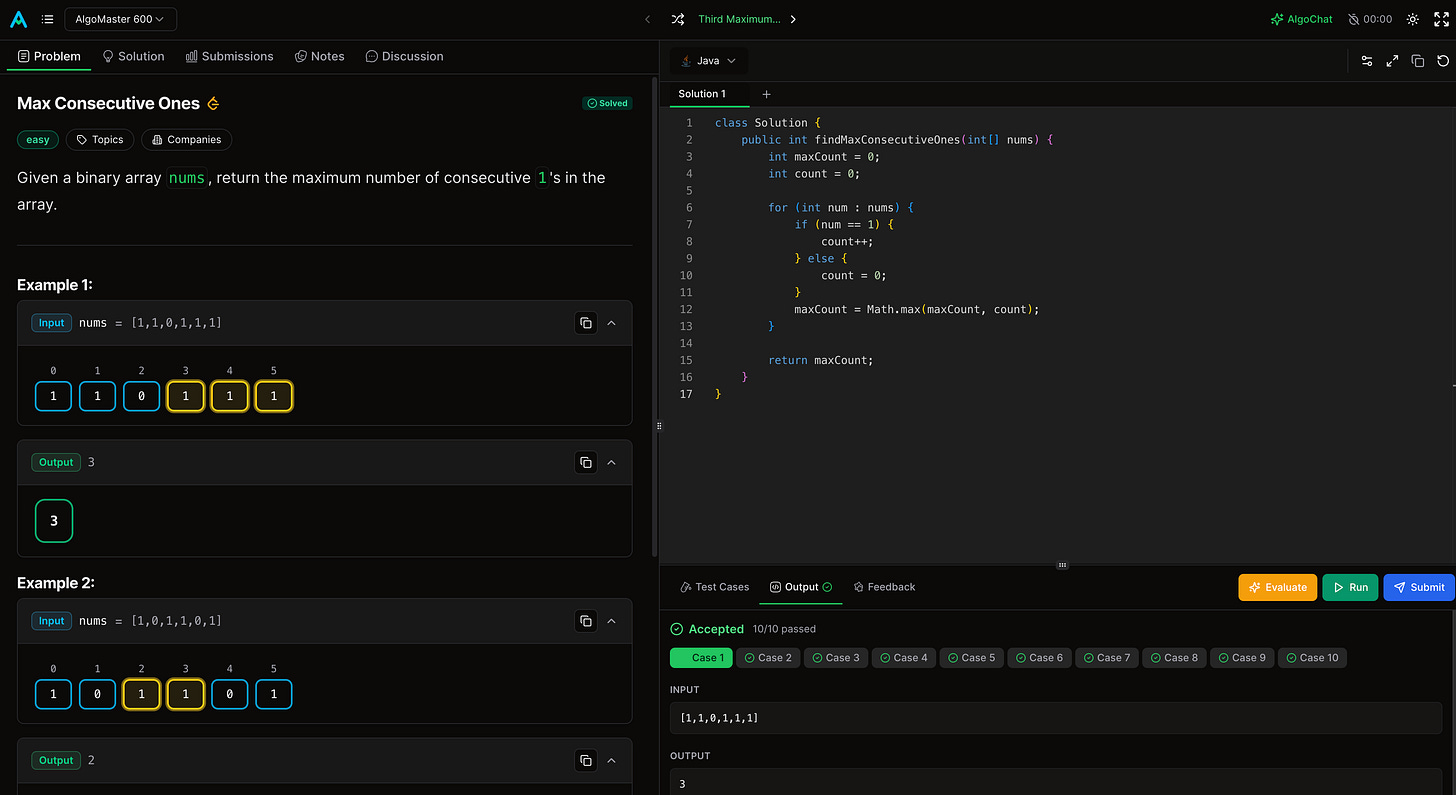Open AlgoChat assistant
Image resolution: width=1456 pixels, height=795 pixels.
[1301, 19]
